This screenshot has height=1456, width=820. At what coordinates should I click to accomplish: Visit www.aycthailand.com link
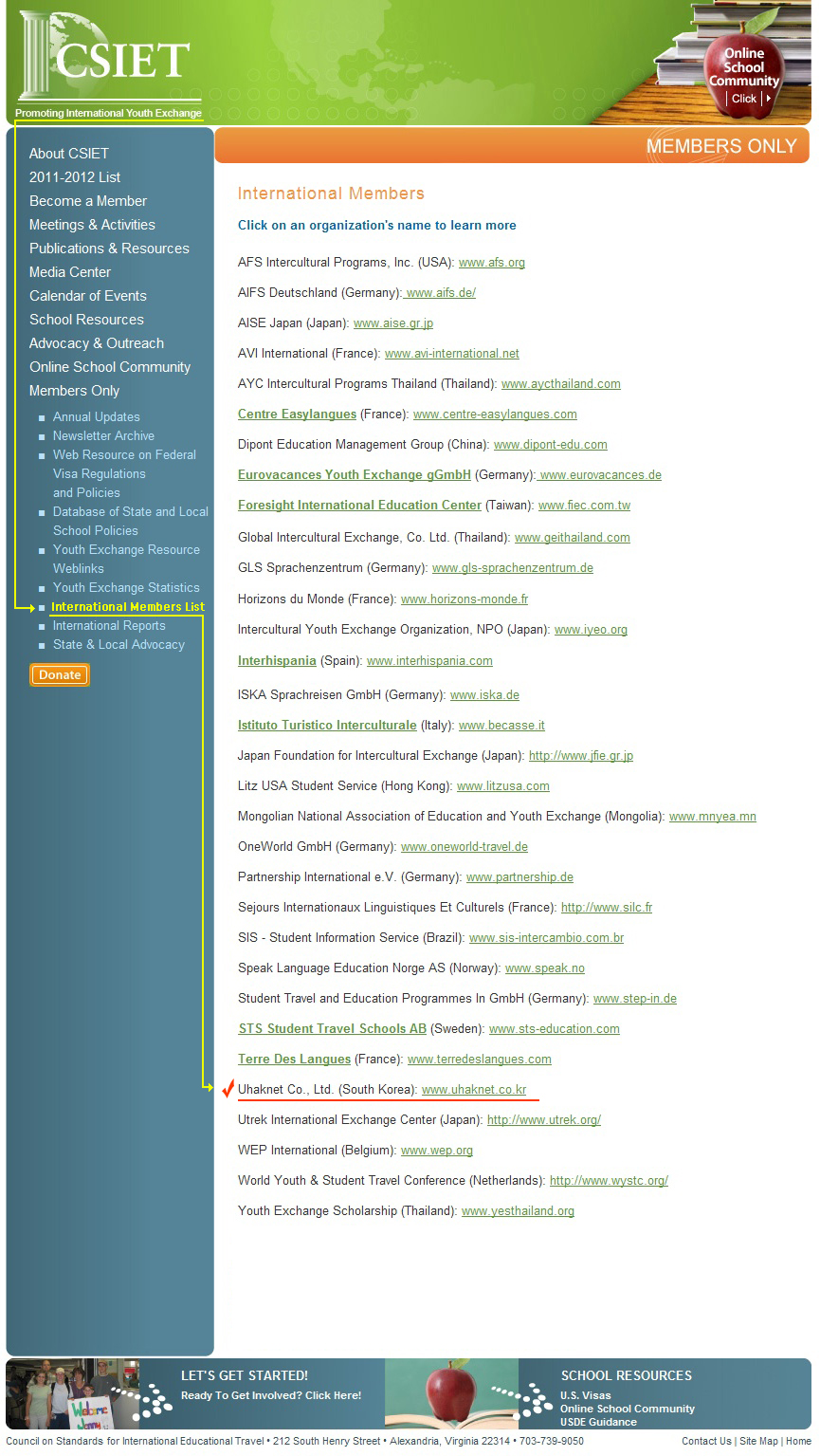(x=561, y=383)
